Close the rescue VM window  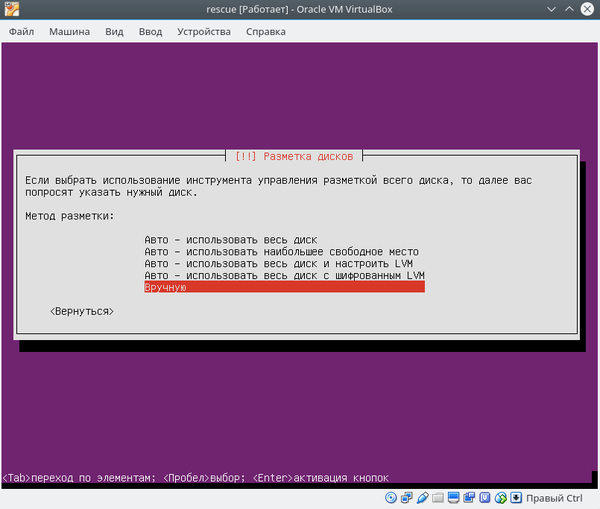587,9
